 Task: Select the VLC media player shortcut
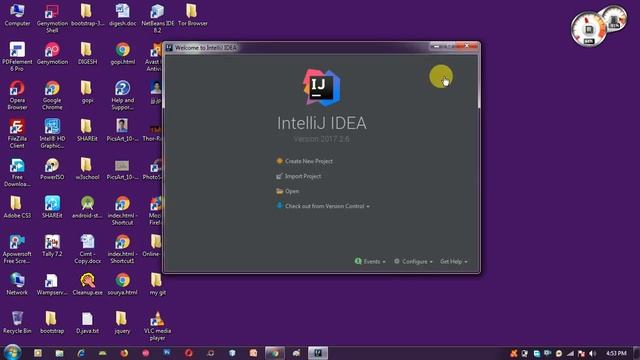157,326
